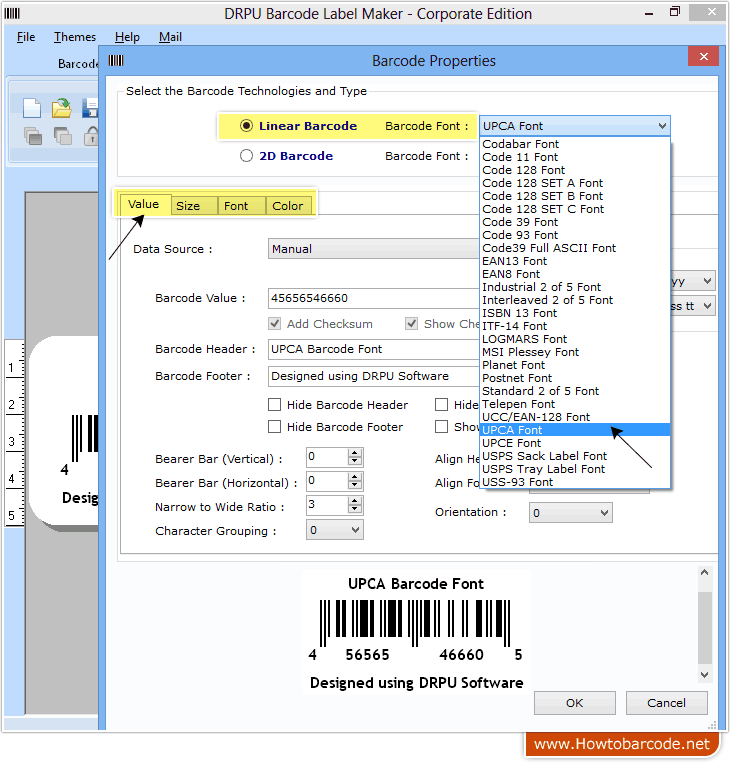The image size is (730, 763).
Task: Toggle the Show Checksum checkbox
Action: point(412,324)
